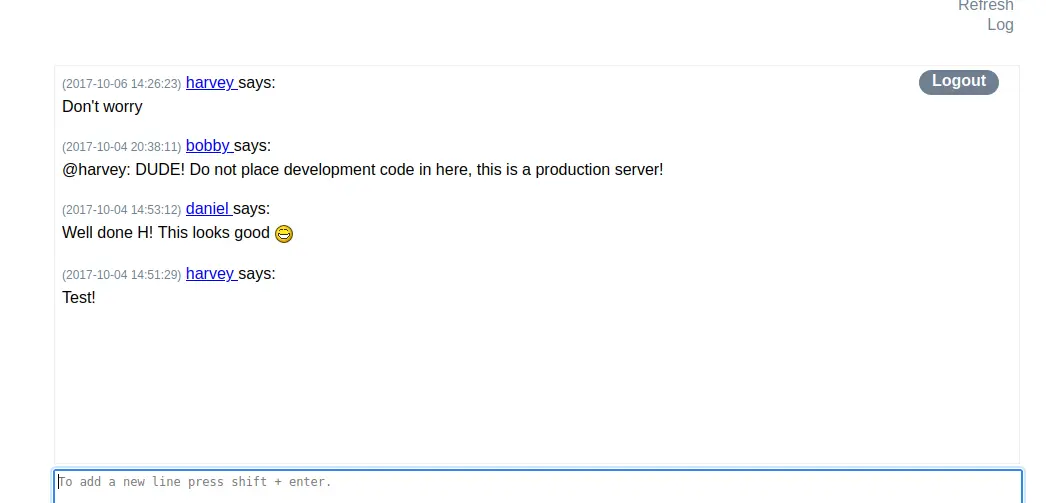Image resolution: width=1046 pixels, height=503 pixels.
Task: Click the "Test!" message text
Action: click(x=79, y=298)
